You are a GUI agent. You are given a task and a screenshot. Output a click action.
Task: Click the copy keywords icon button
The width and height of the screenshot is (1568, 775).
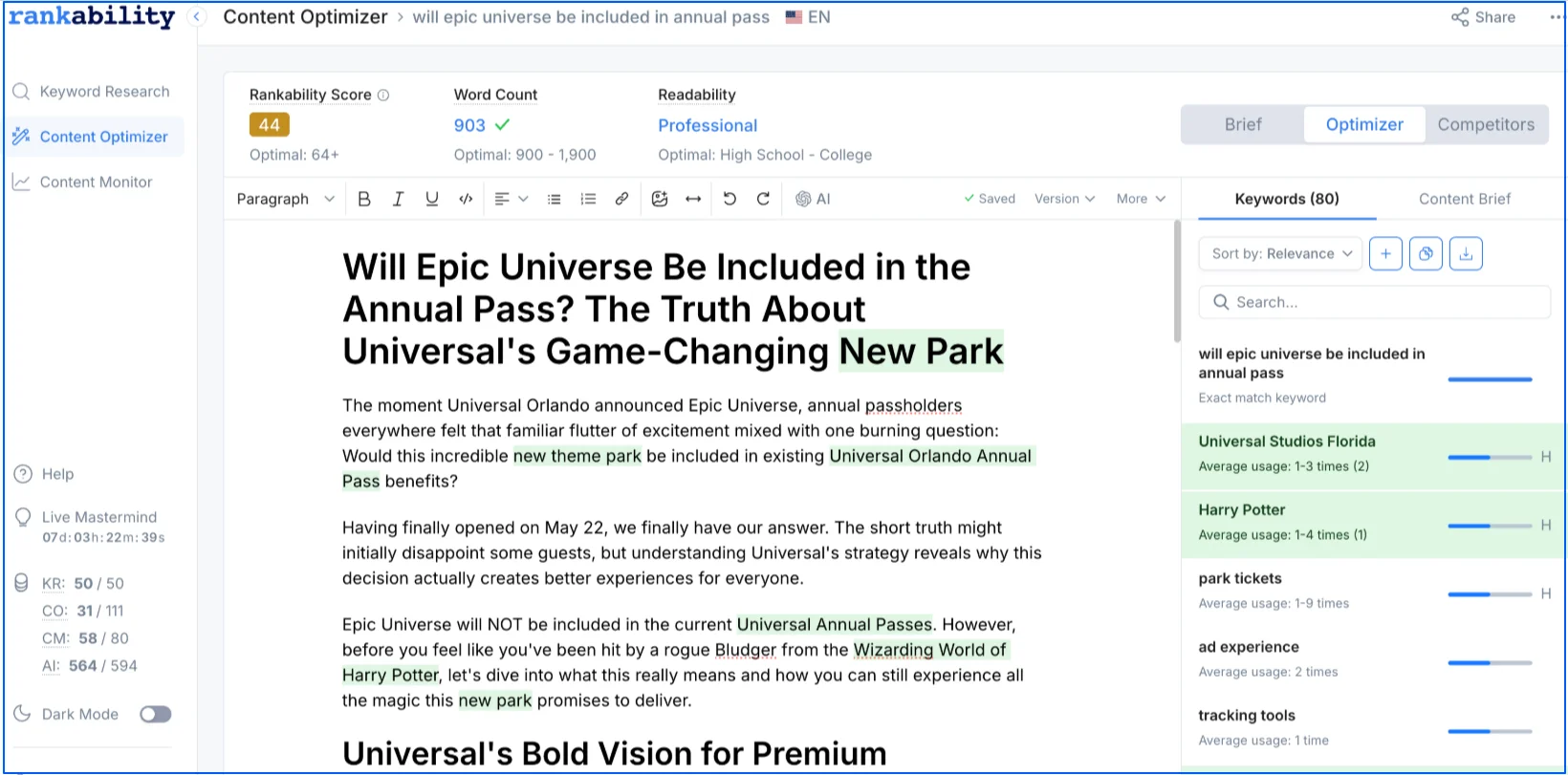click(x=1426, y=253)
